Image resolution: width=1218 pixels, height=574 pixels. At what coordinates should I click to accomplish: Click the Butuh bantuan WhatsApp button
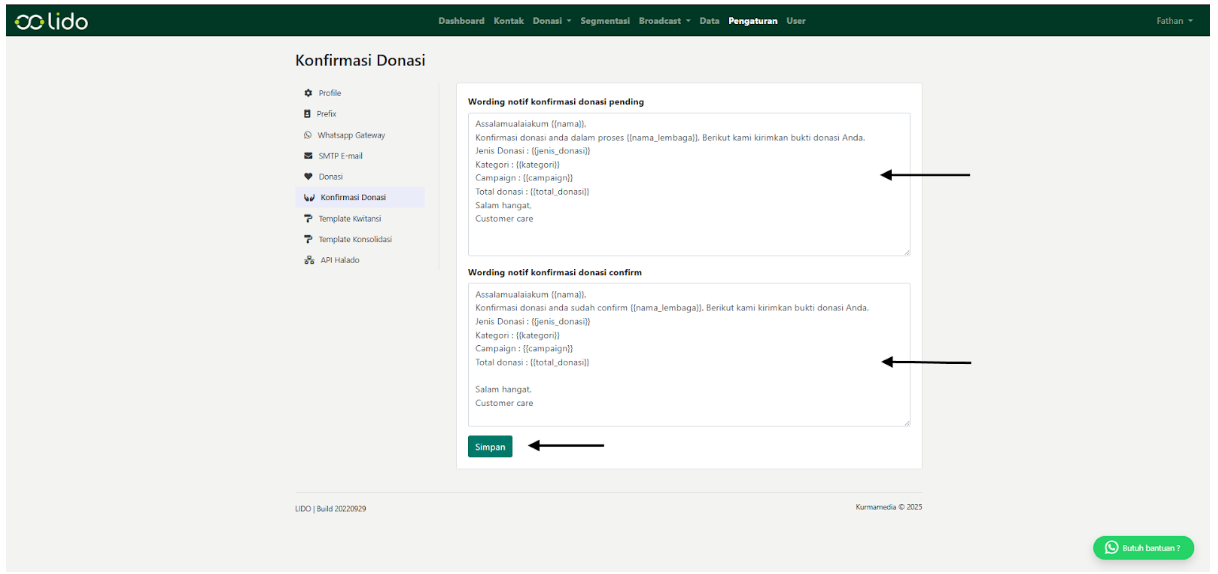coord(1142,547)
